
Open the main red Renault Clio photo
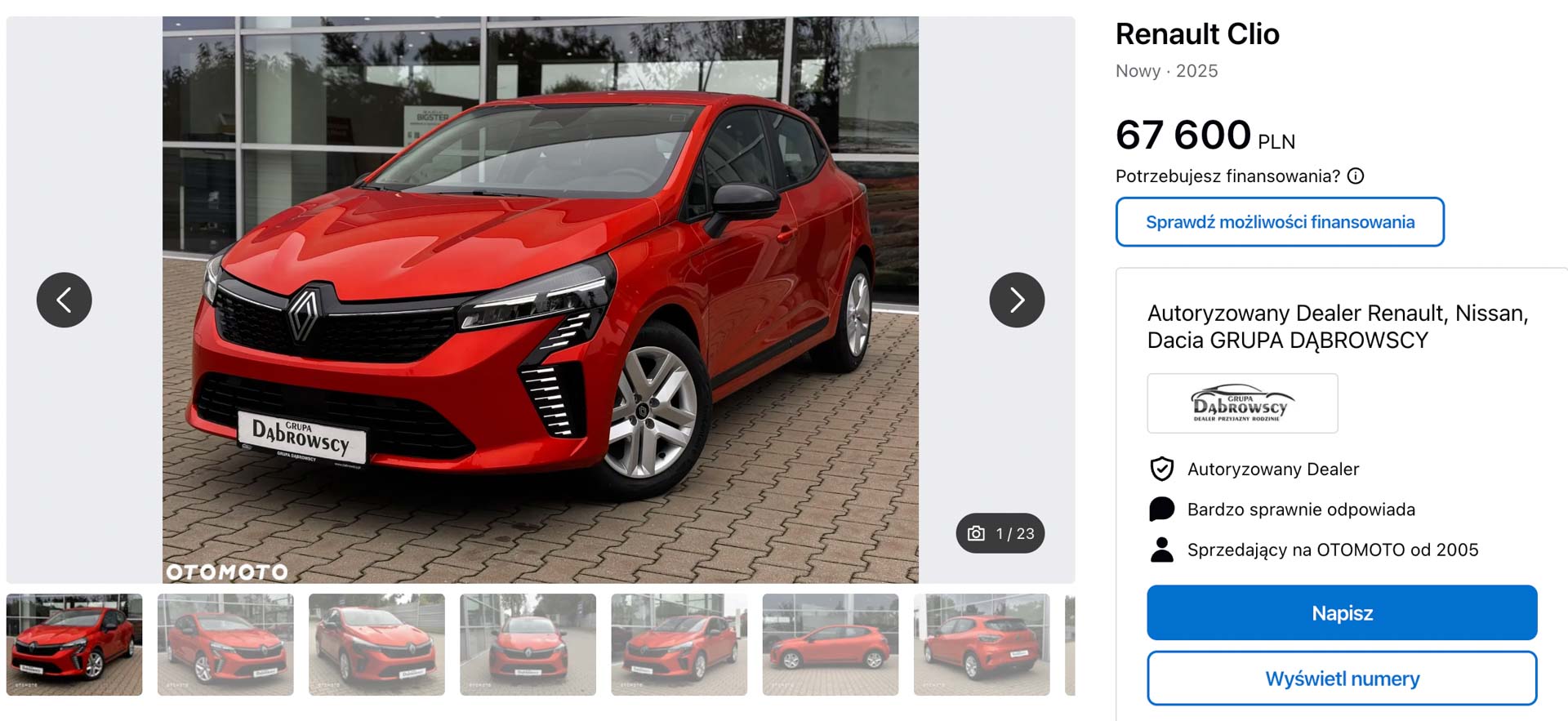click(x=541, y=300)
